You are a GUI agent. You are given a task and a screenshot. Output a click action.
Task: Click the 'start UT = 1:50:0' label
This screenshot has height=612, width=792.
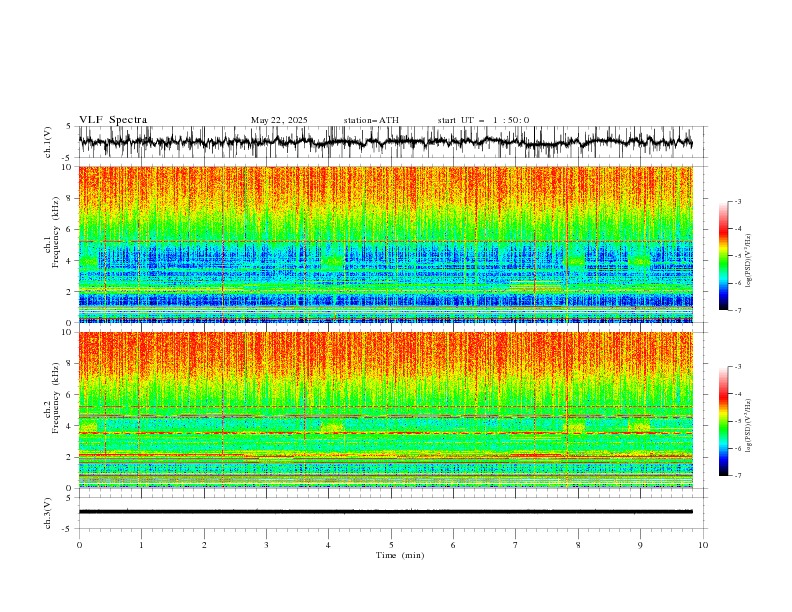[x=483, y=120]
